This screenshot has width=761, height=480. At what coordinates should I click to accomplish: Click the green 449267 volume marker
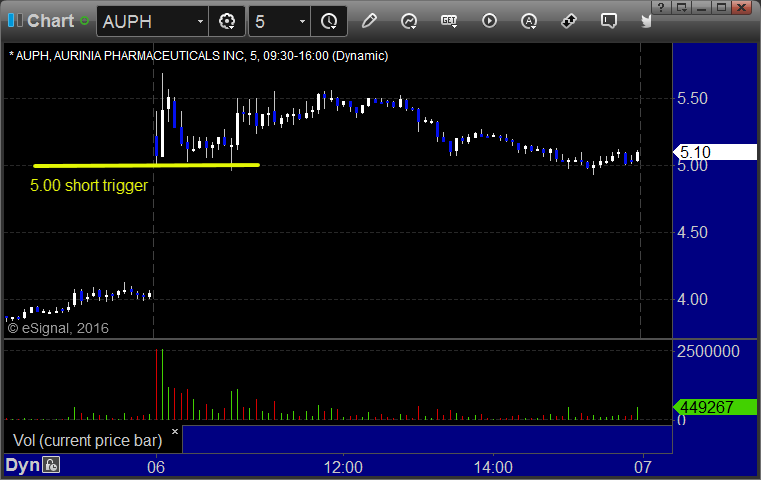click(x=715, y=407)
